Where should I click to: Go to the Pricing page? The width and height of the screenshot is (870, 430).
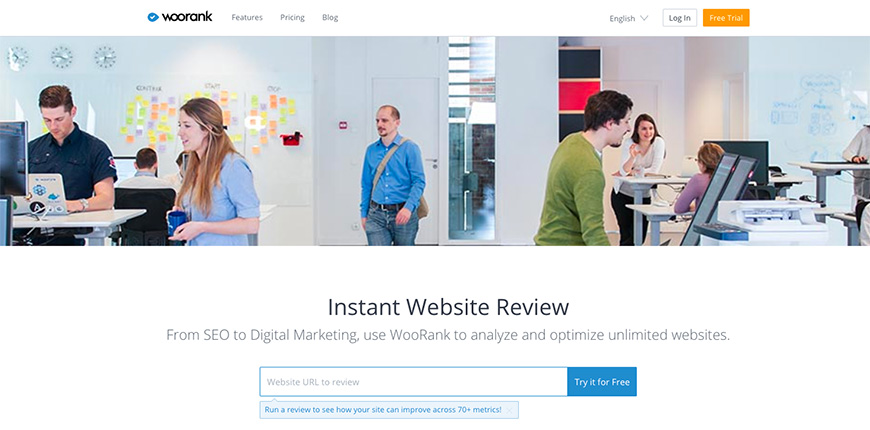coord(292,17)
